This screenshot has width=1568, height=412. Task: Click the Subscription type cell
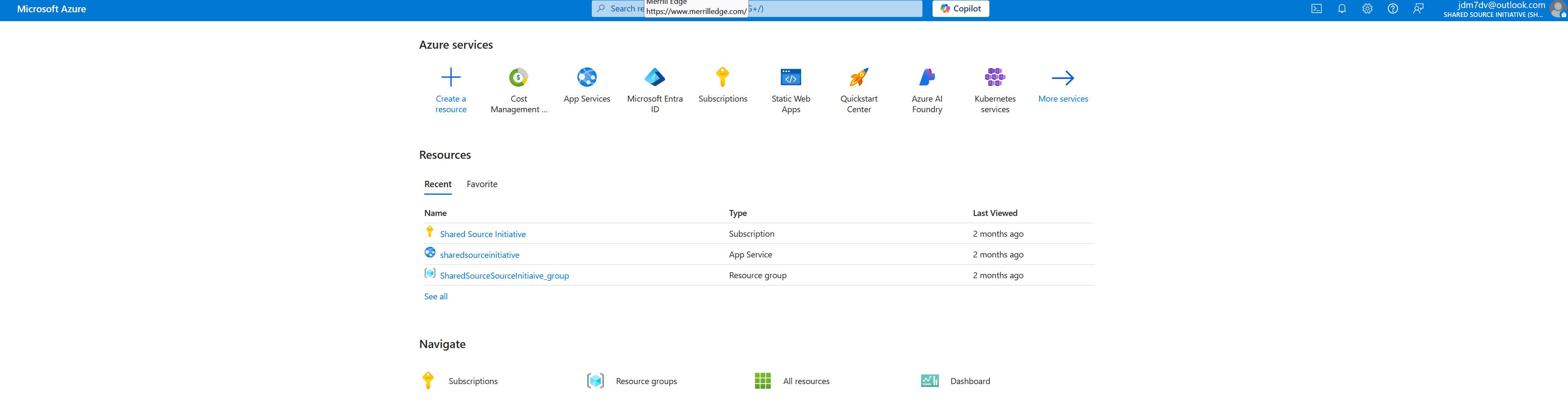point(752,234)
